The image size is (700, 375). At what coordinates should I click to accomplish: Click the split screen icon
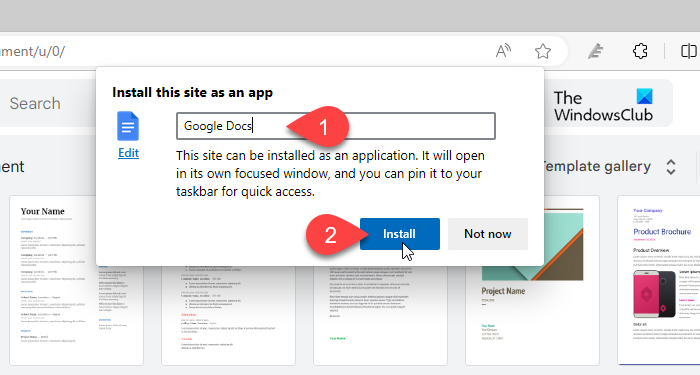click(689, 51)
